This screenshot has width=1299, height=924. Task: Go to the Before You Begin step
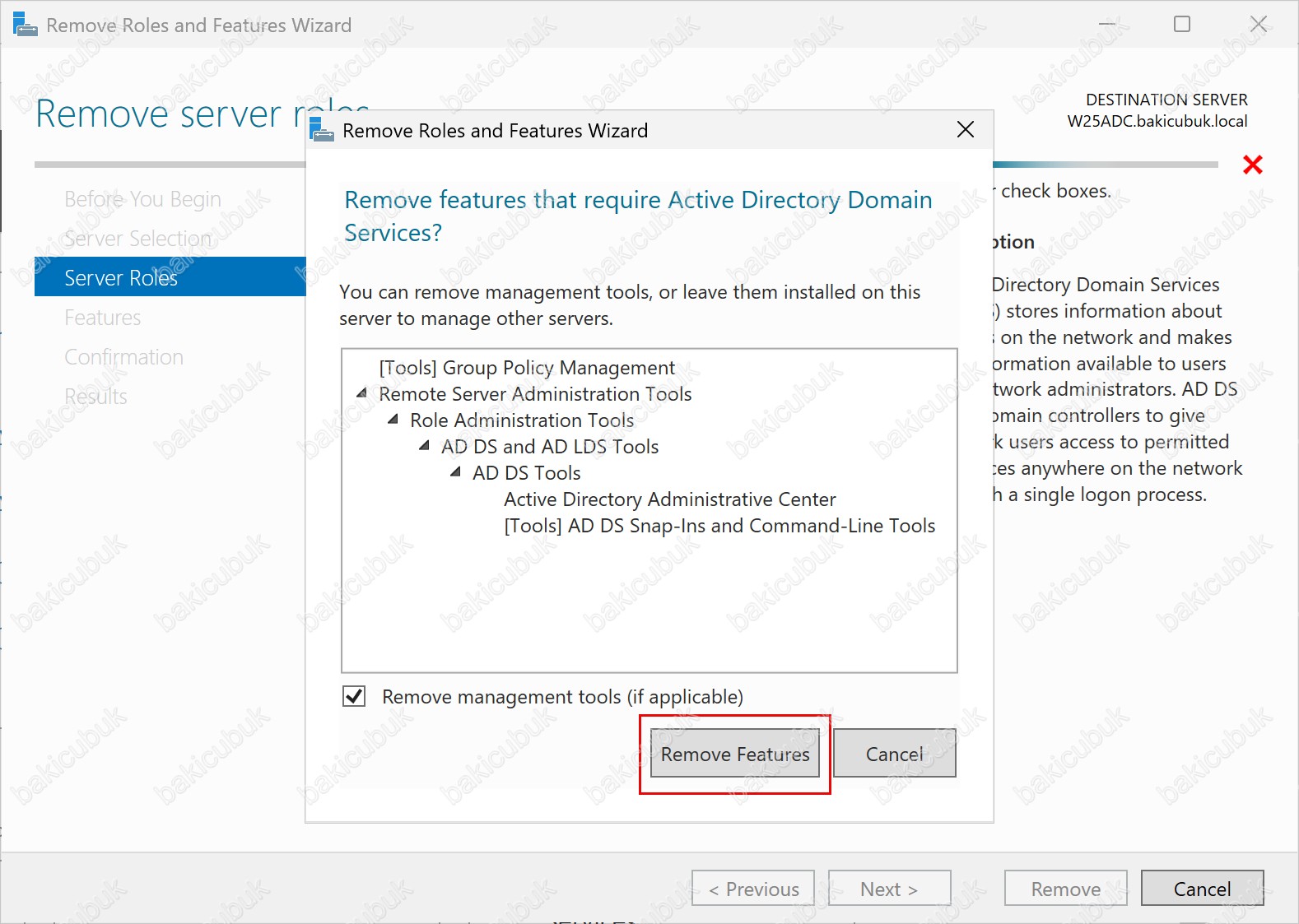142,199
